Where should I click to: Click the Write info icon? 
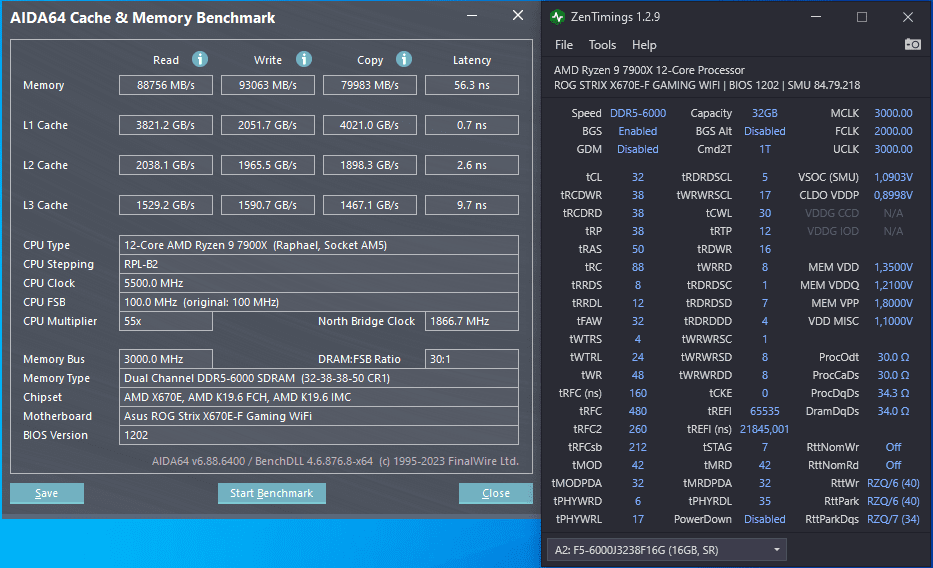click(304, 59)
